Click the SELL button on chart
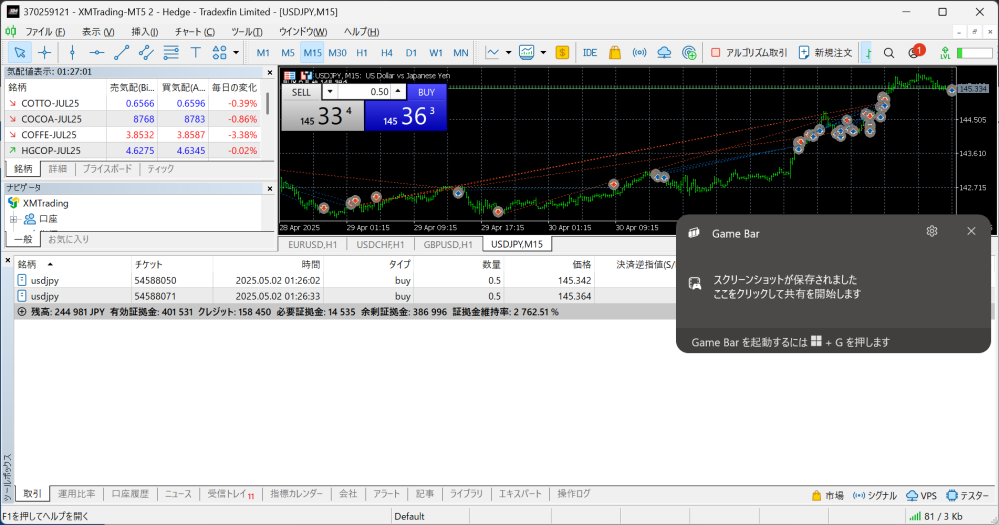 click(x=301, y=92)
